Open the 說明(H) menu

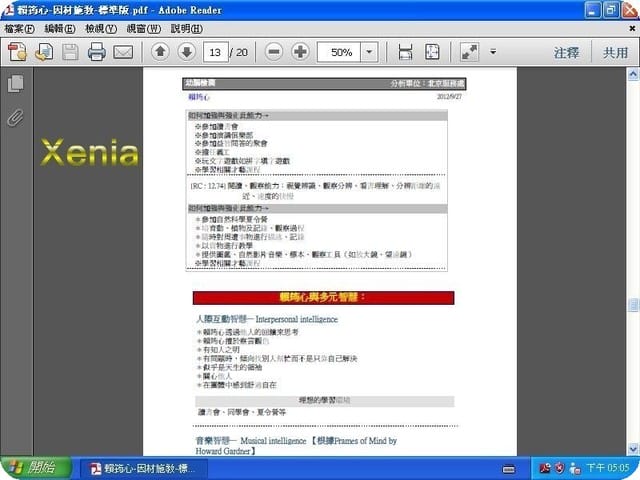pyautogui.click(x=187, y=29)
